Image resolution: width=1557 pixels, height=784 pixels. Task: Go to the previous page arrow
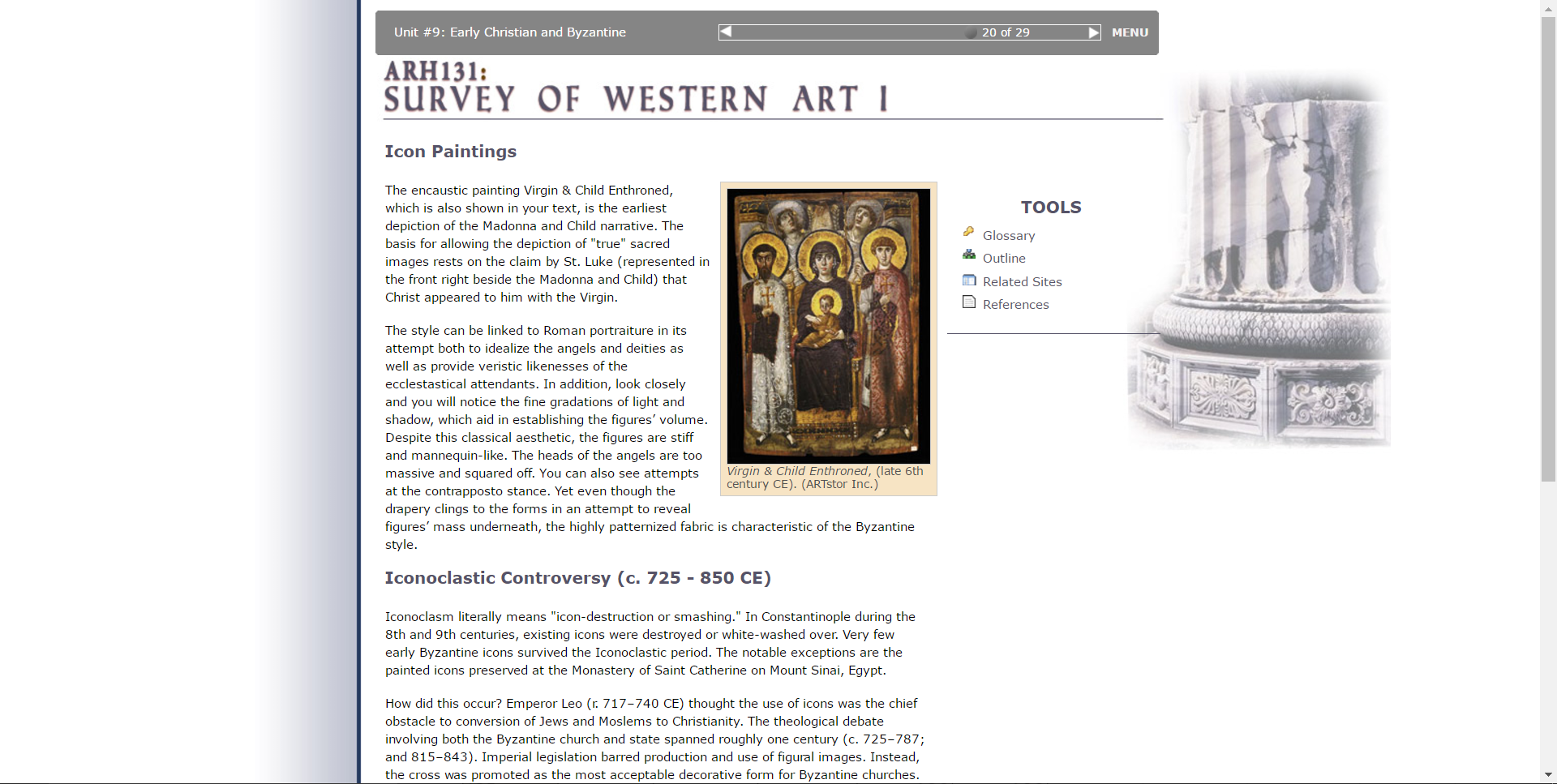click(726, 32)
